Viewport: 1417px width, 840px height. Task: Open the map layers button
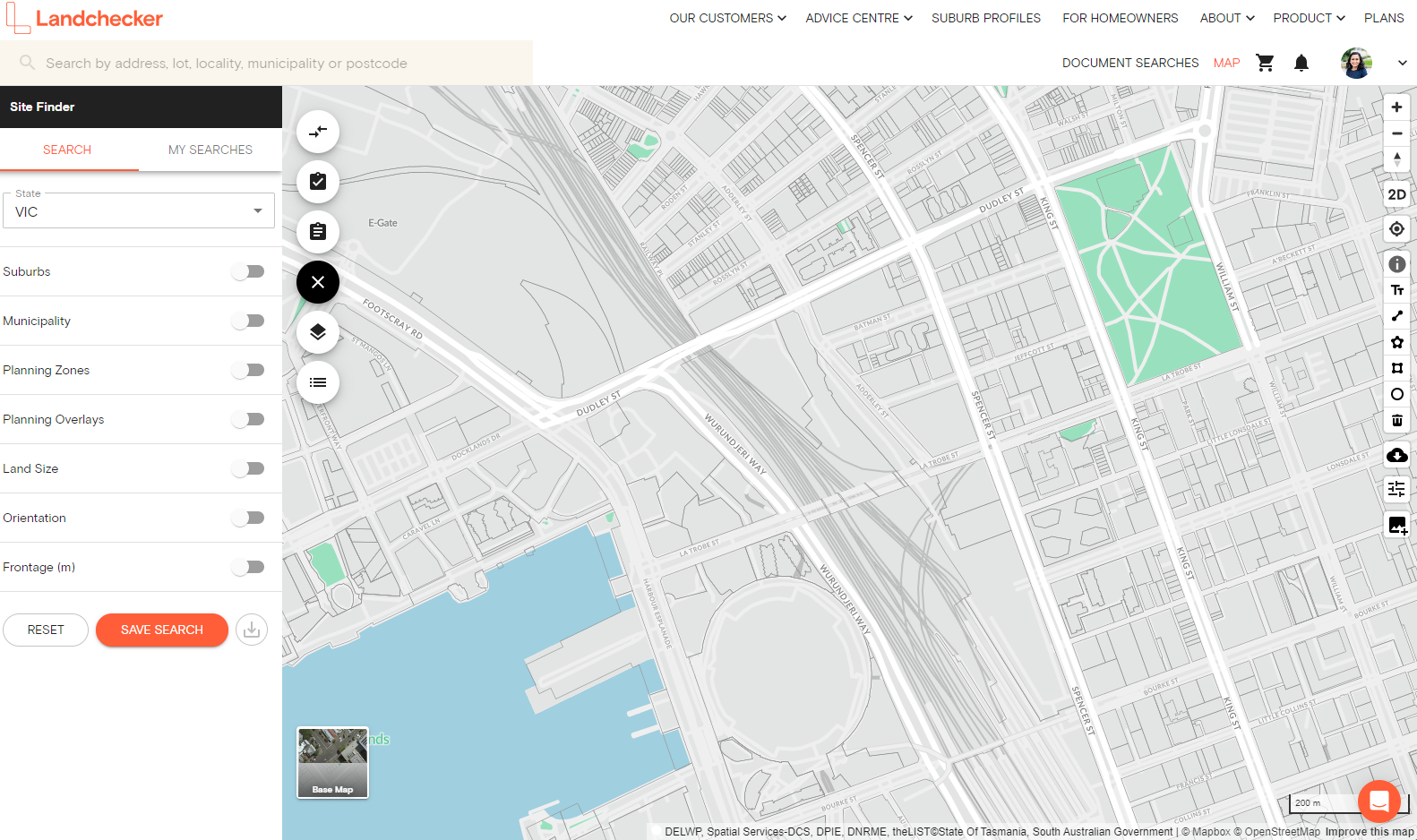coord(318,332)
